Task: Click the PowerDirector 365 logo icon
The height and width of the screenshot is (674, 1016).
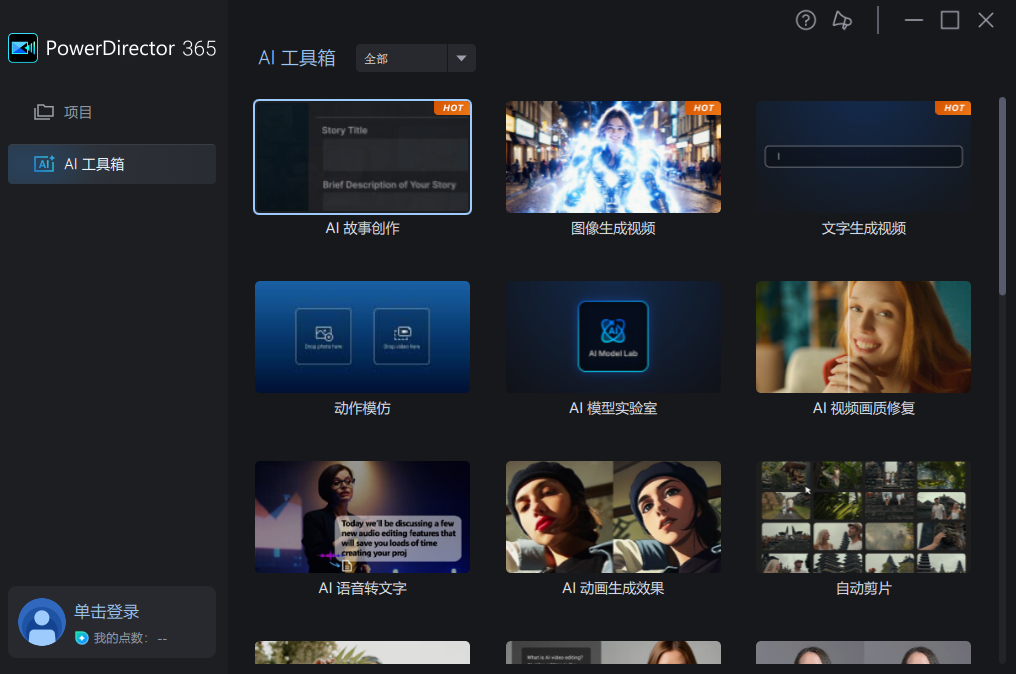Action: pyautogui.click(x=22, y=47)
